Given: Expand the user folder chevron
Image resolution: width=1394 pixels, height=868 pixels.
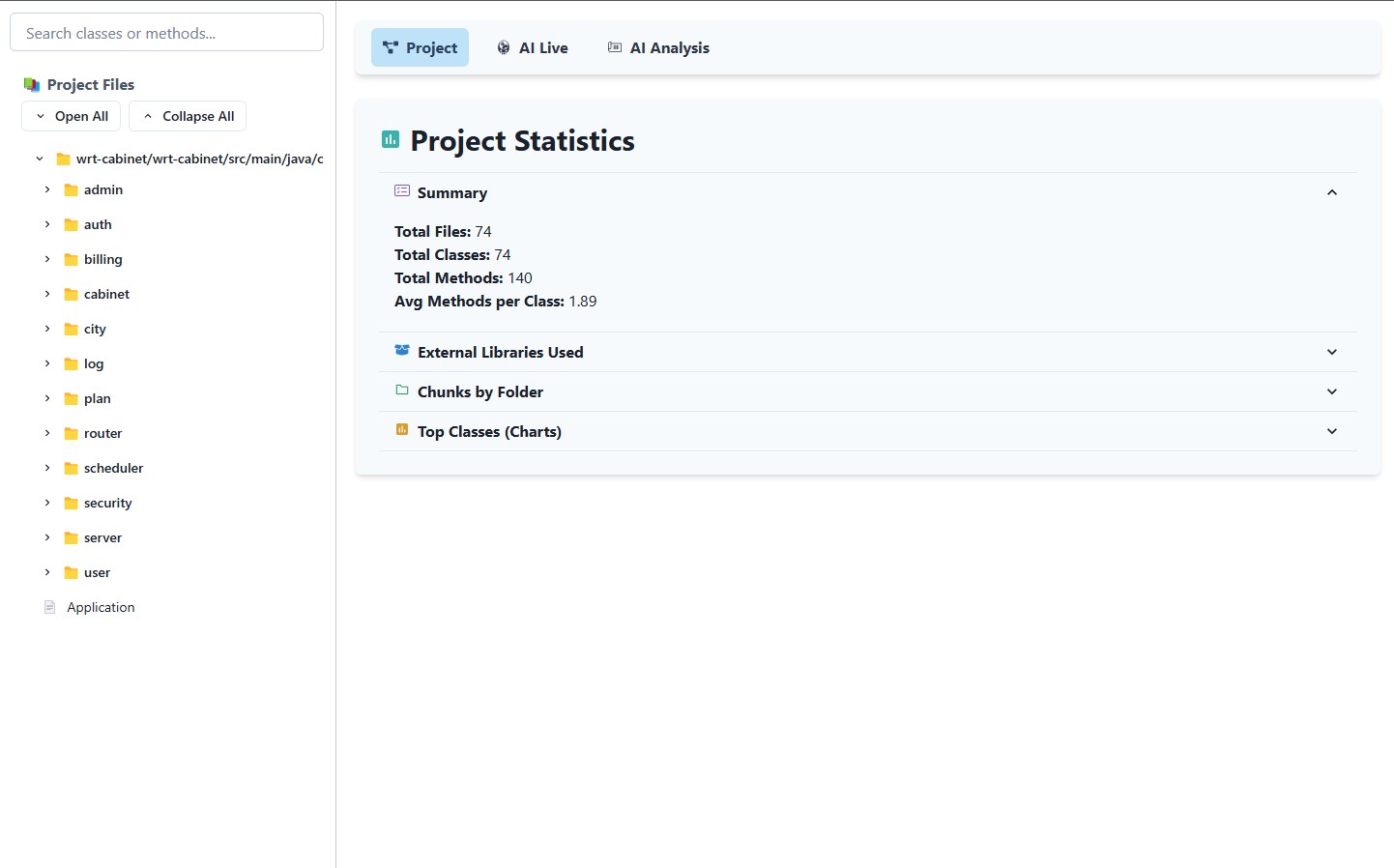Looking at the screenshot, I should tap(47, 572).
